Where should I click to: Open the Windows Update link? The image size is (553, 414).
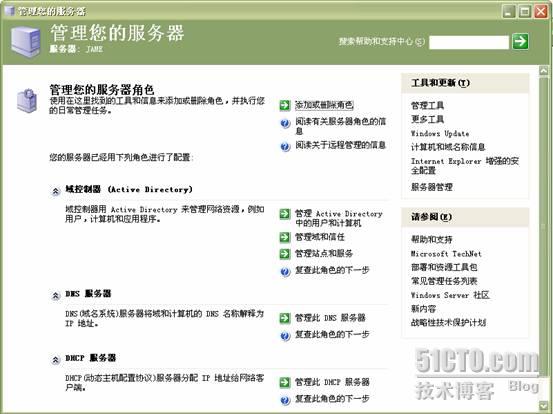[x=440, y=134]
